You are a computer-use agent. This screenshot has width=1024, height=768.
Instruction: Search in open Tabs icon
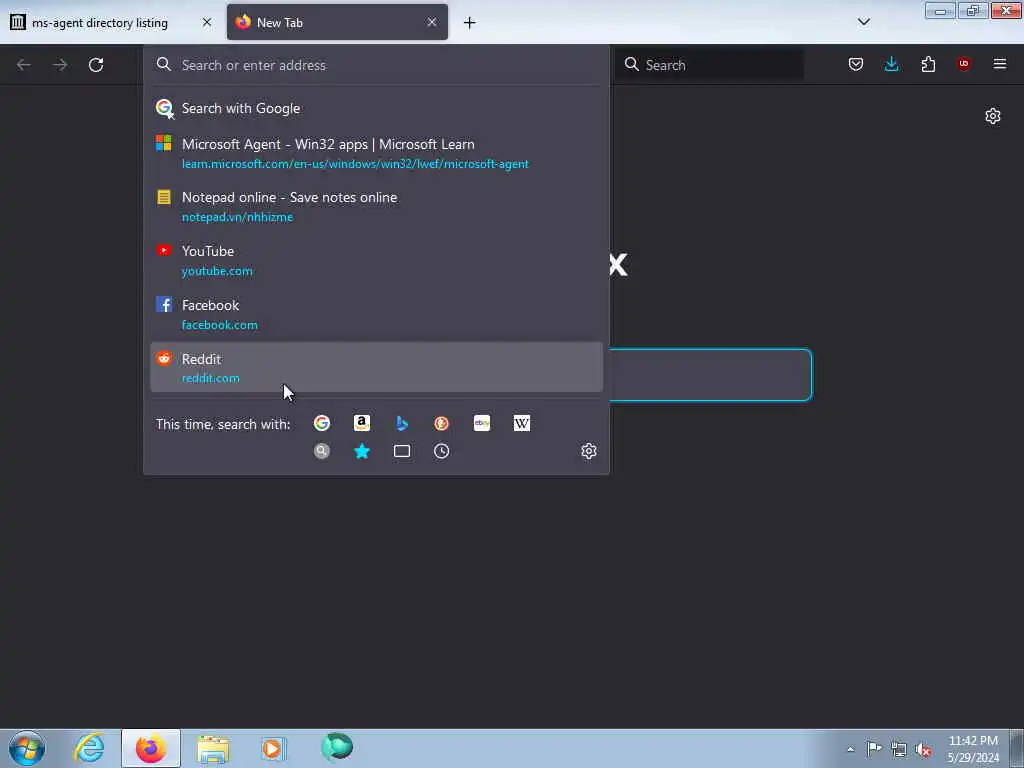[402, 451]
